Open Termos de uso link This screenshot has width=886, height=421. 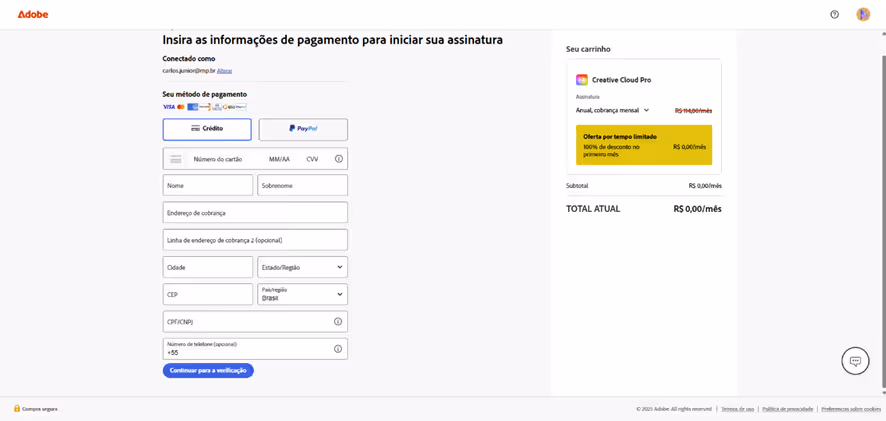[737, 409]
